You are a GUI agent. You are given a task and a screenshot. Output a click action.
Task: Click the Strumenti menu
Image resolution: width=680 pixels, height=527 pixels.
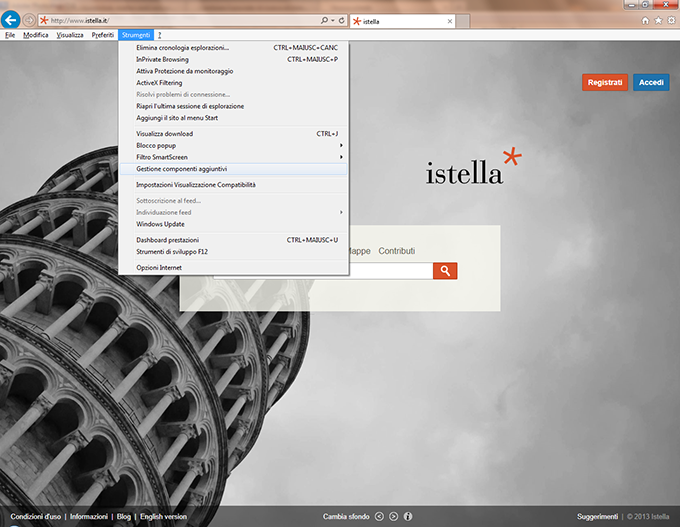click(x=136, y=35)
